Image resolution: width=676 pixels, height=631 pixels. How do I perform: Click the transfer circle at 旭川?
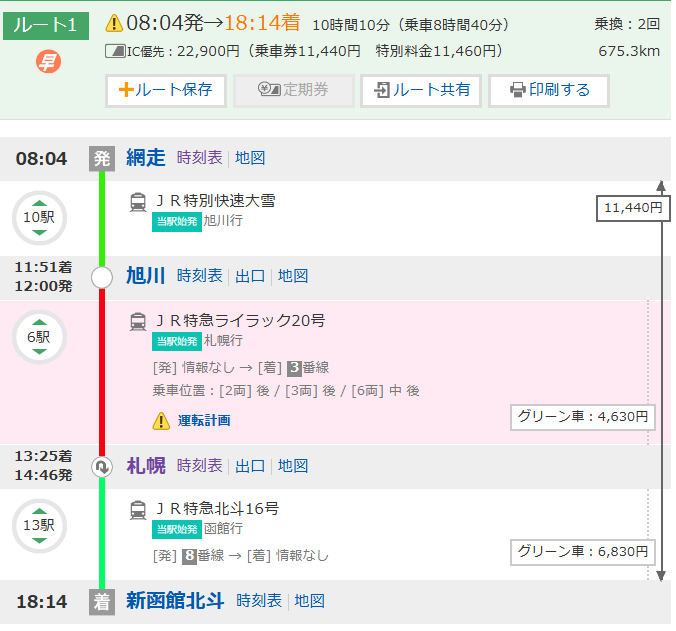(102, 278)
